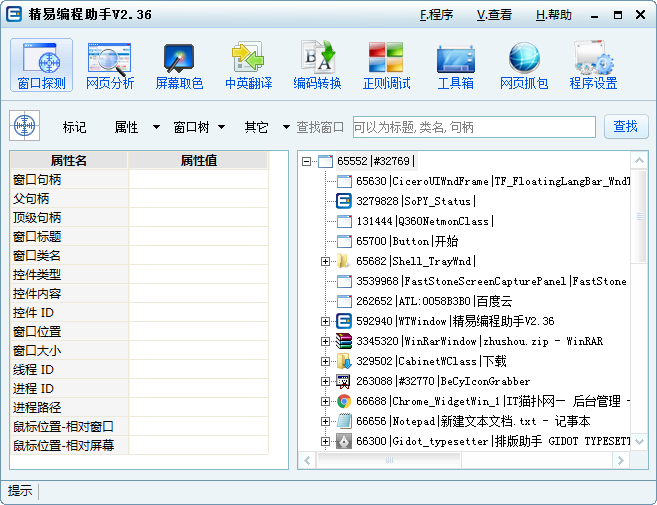Click the 其它 toolbar label
Screen dimensions: 657x505
point(256,127)
